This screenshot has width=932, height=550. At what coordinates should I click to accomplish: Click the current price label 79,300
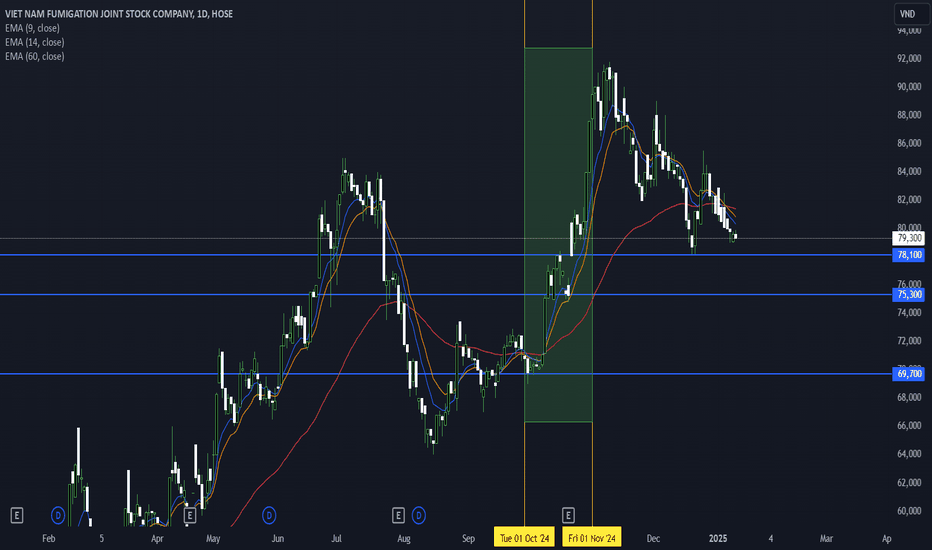click(909, 238)
